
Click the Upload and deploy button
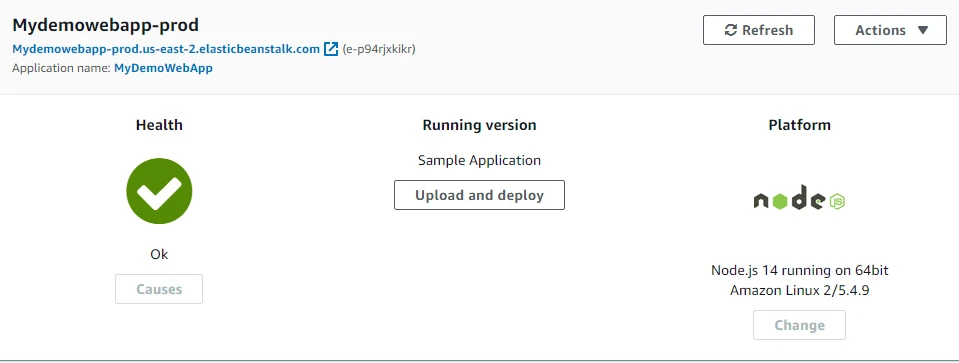[x=479, y=195]
